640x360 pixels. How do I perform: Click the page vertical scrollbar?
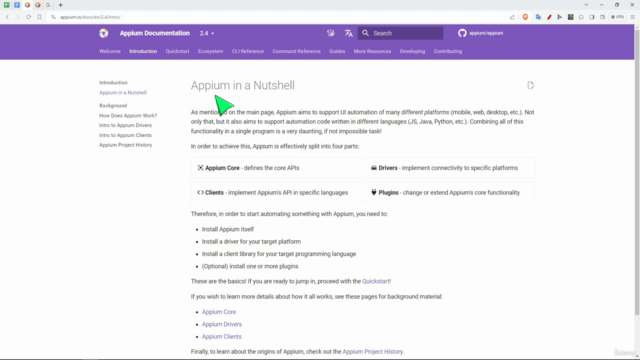[x=637, y=171]
